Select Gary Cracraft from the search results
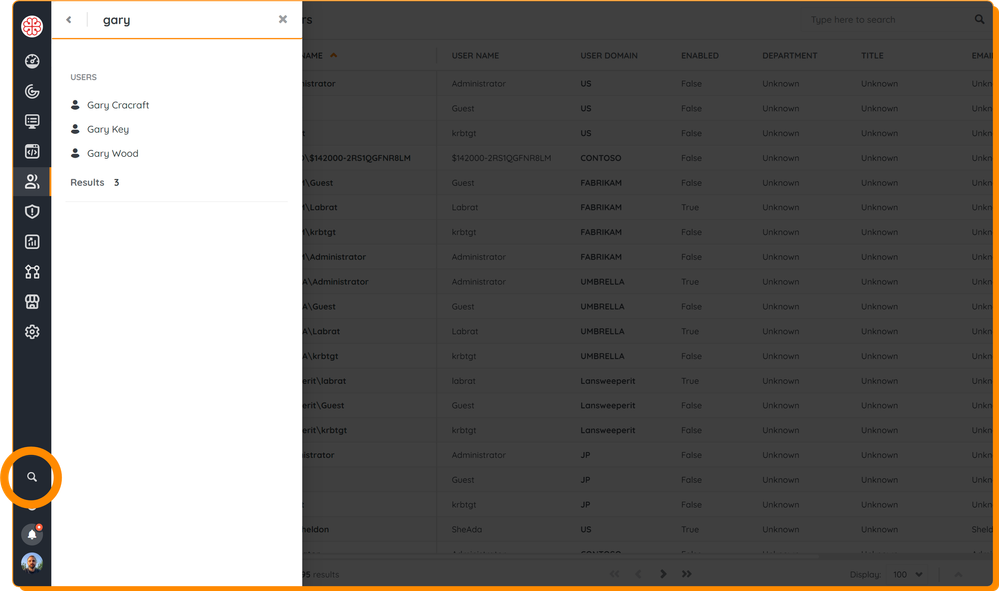 click(118, 105)
